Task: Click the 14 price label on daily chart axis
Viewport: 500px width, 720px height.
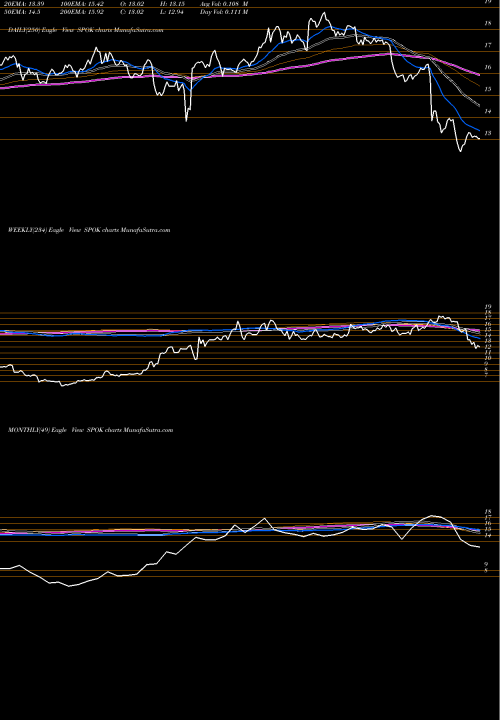Action: point(488,111)
